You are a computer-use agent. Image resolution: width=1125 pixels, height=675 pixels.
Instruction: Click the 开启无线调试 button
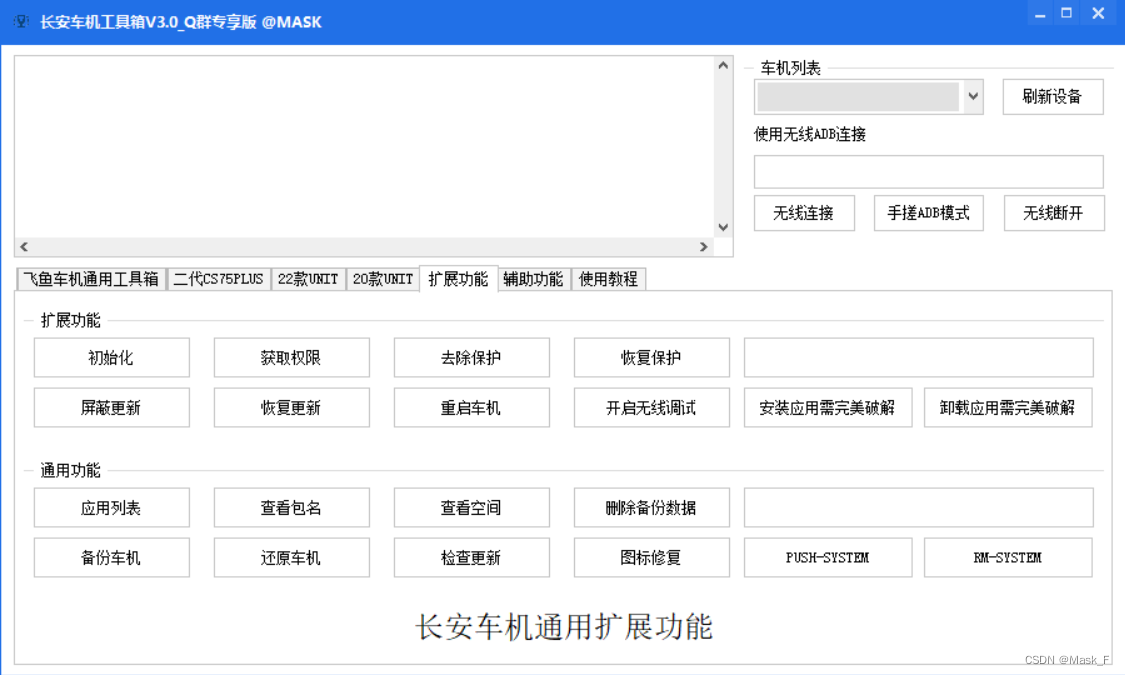tap(651, 407)
